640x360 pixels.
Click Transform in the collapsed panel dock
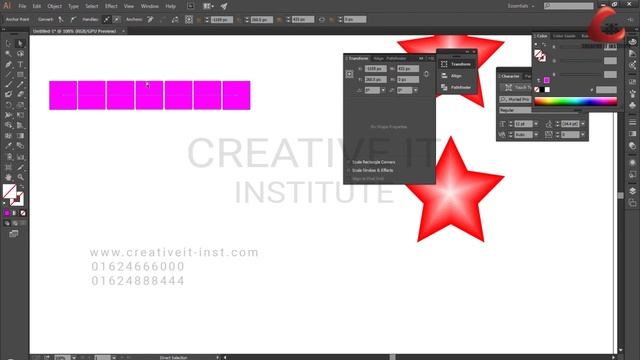[456, 64]
